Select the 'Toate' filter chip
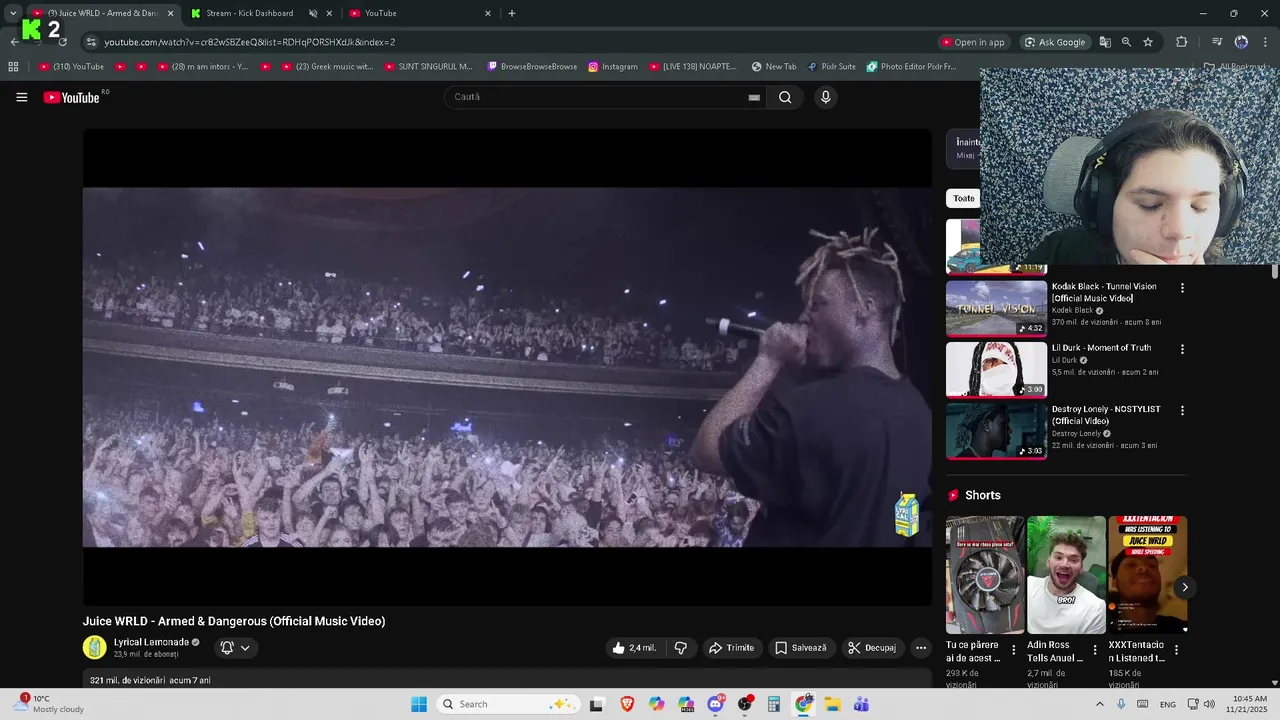The image size is (1280, 720). [x=963, y=198]
